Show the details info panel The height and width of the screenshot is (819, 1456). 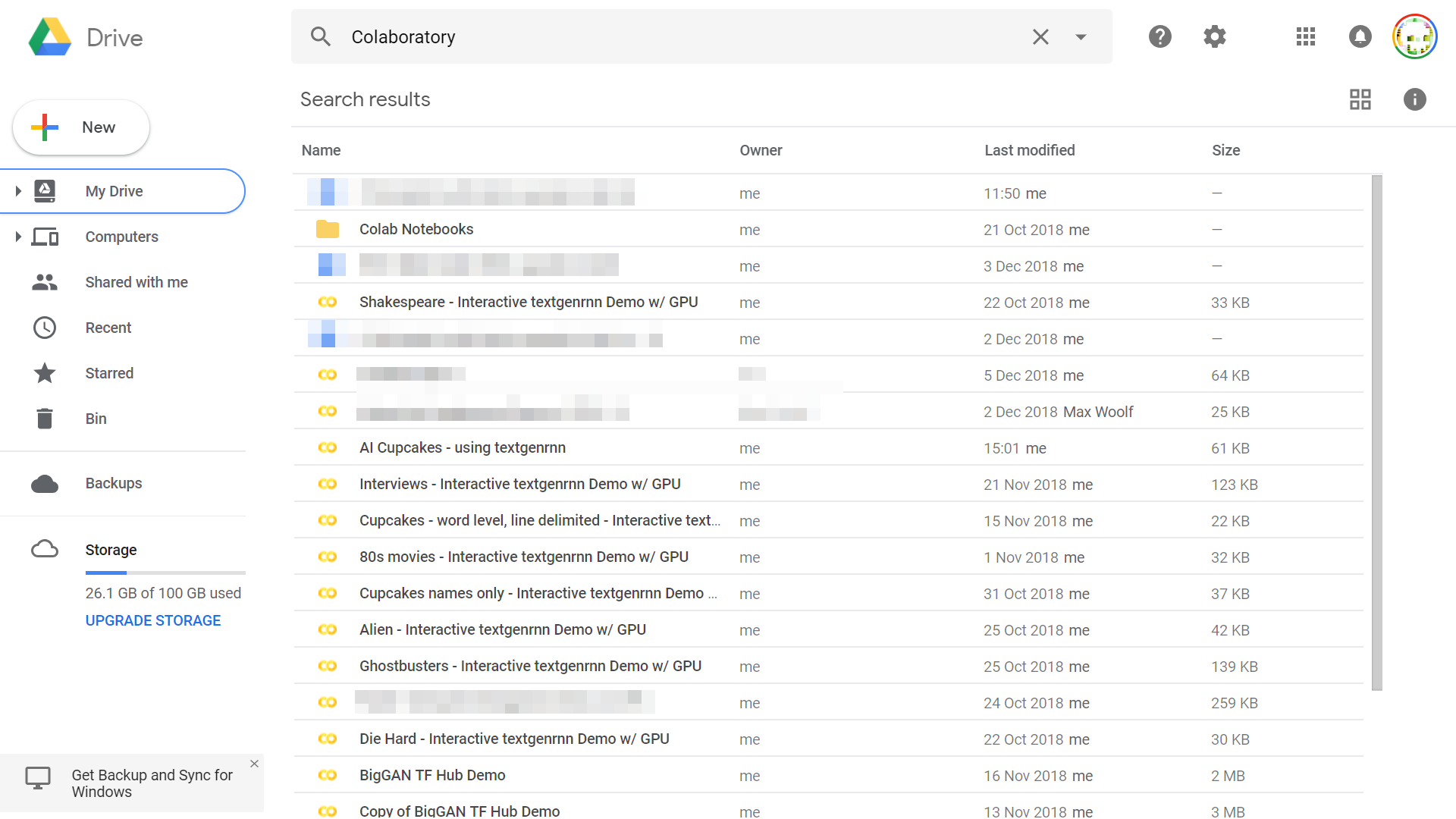click(x=1415, y=99)
